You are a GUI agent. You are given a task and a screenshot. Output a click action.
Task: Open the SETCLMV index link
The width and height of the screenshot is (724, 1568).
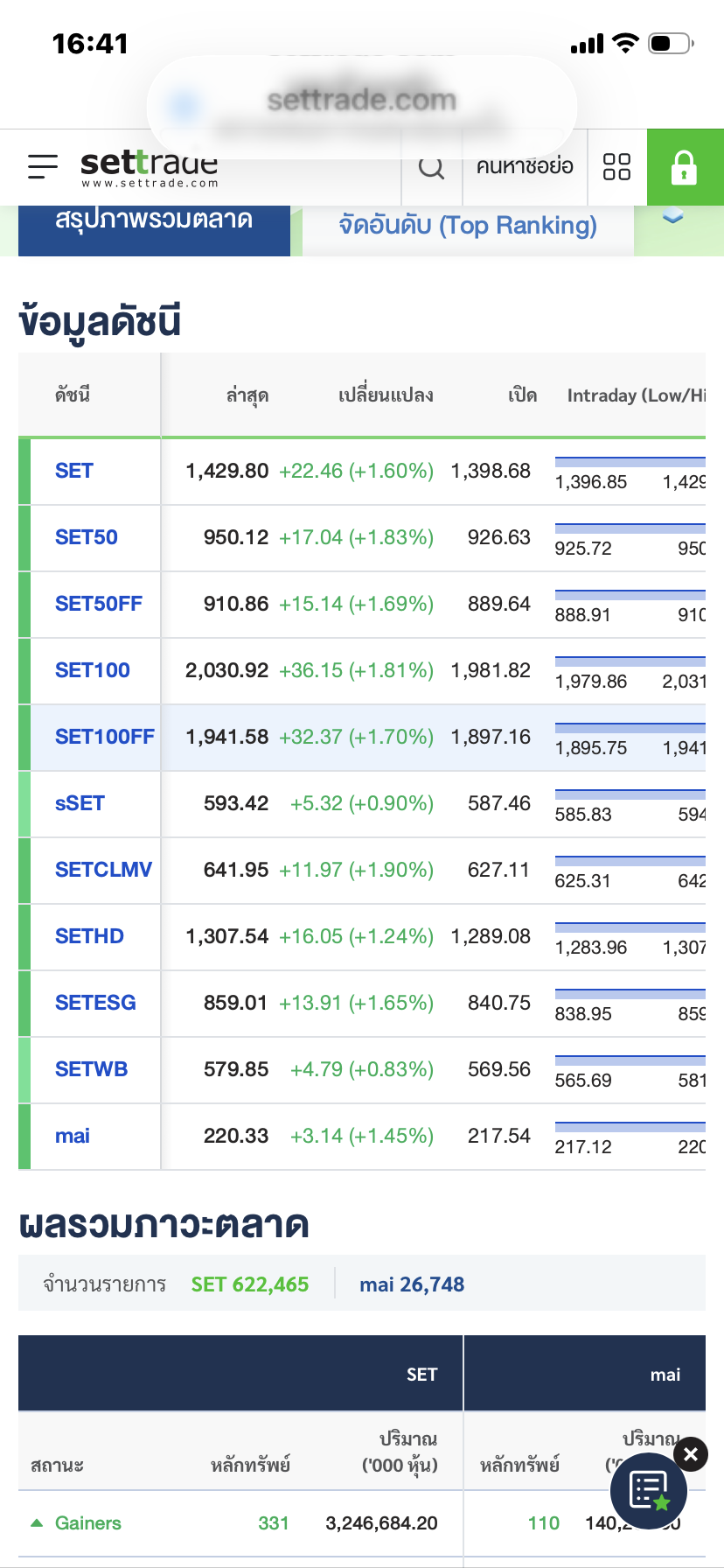(x=103, y=870)
